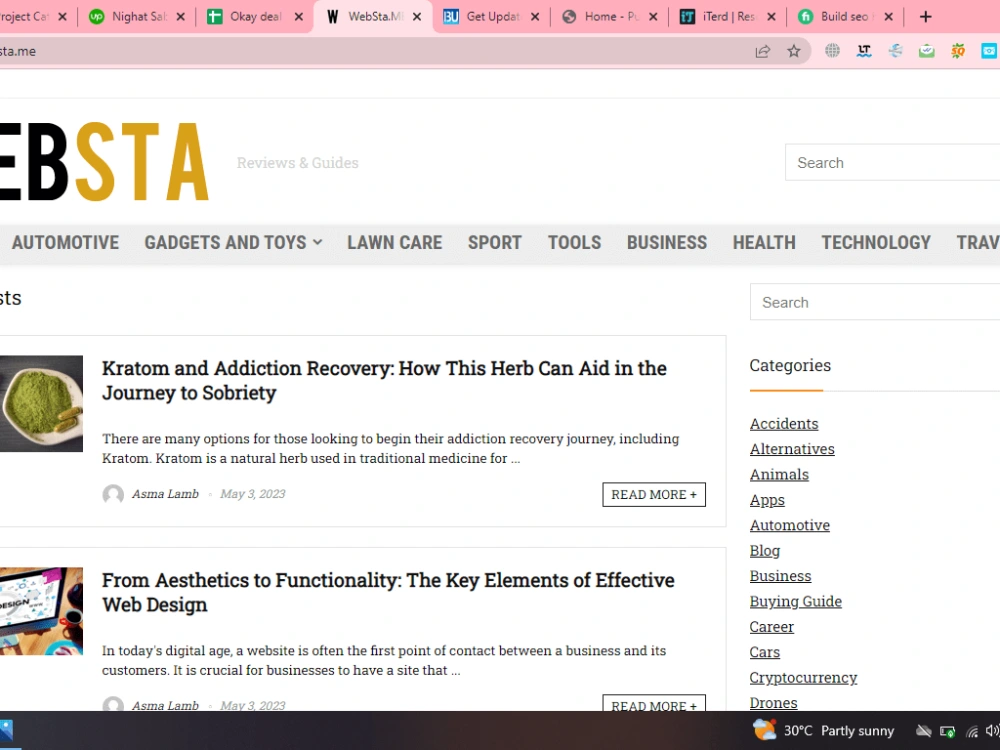The image size is (1000, 750).
Task: Click the volume speaker icon in system tray
Action: point(992,731)
